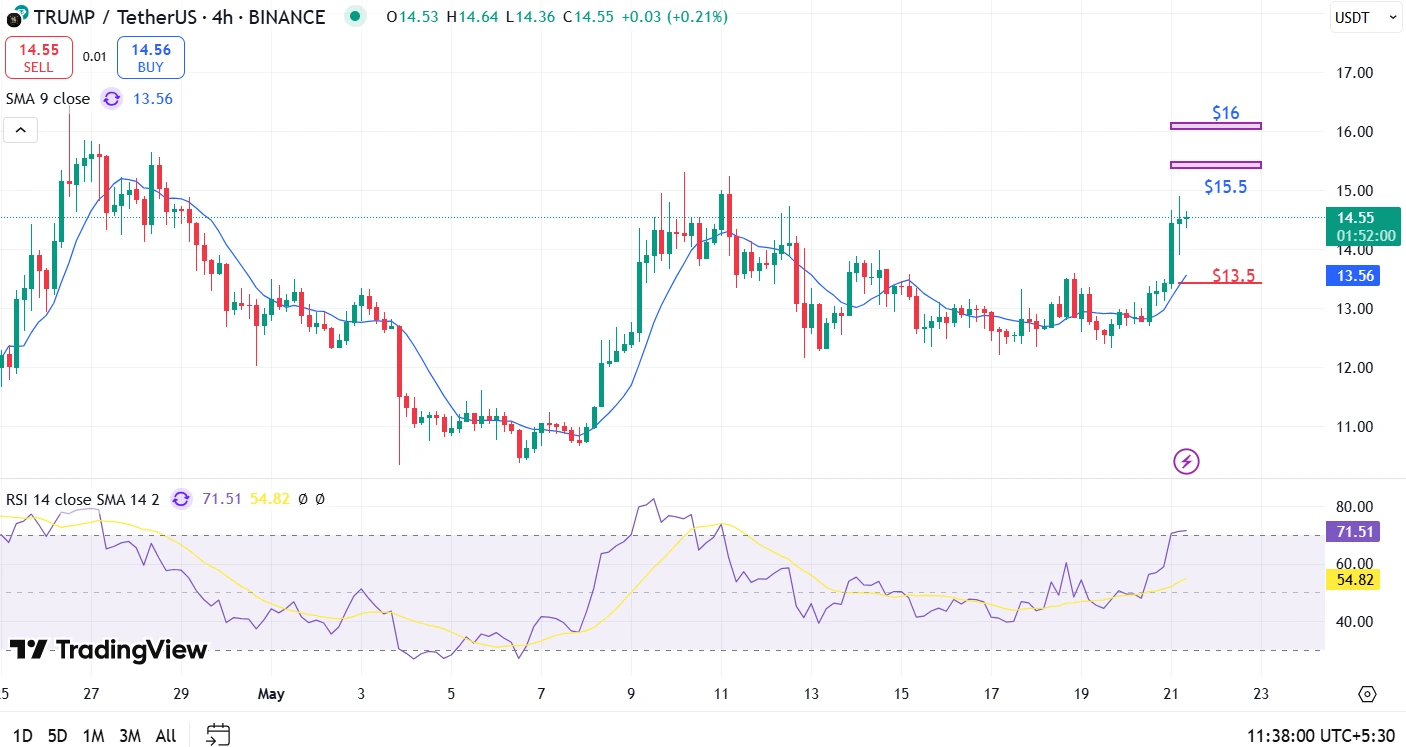Select the 1M time range
The image size is (1406, 747).
pyautogui.click(x=94, y=736)
